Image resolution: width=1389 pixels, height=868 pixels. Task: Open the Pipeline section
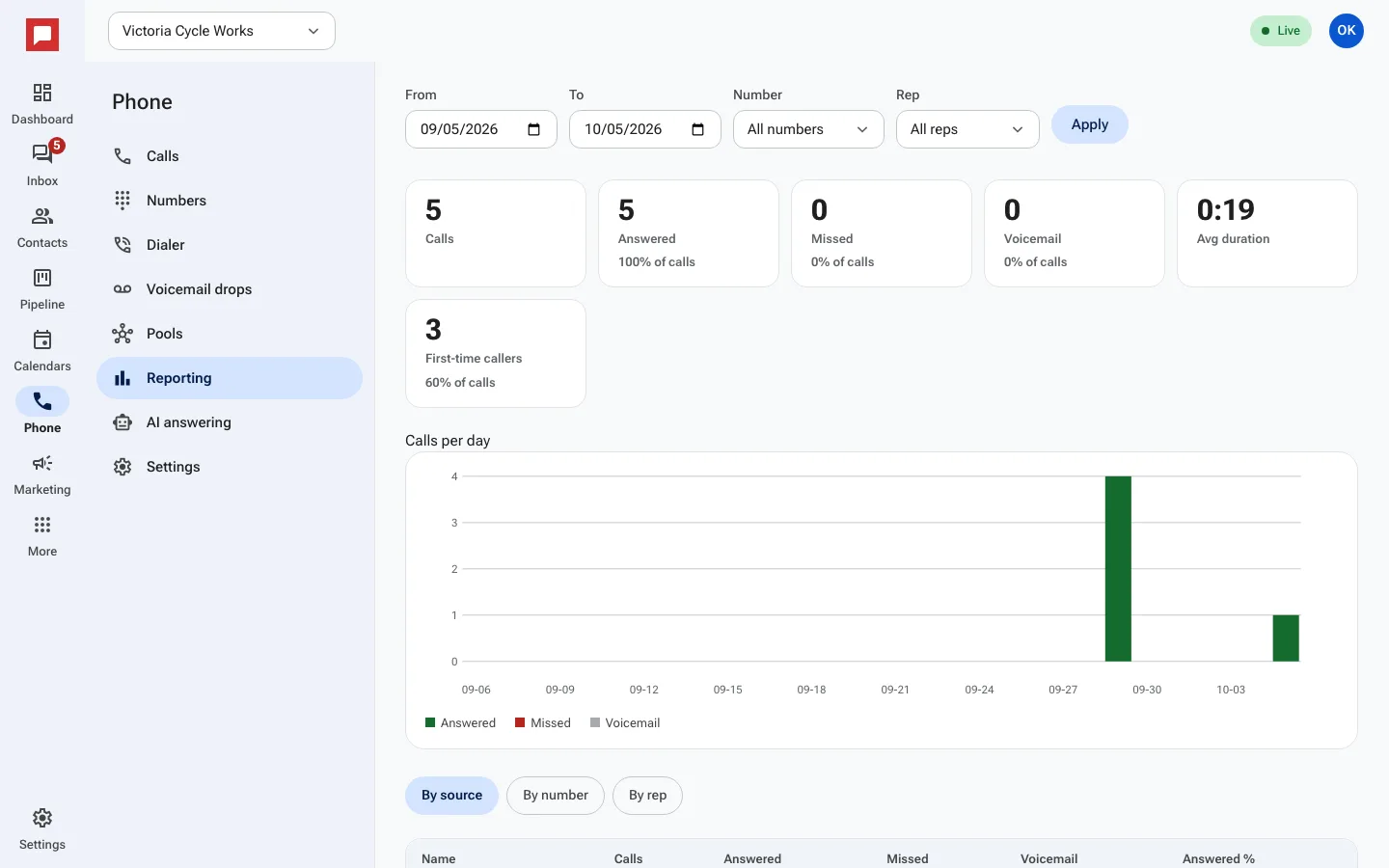point(42,289)
